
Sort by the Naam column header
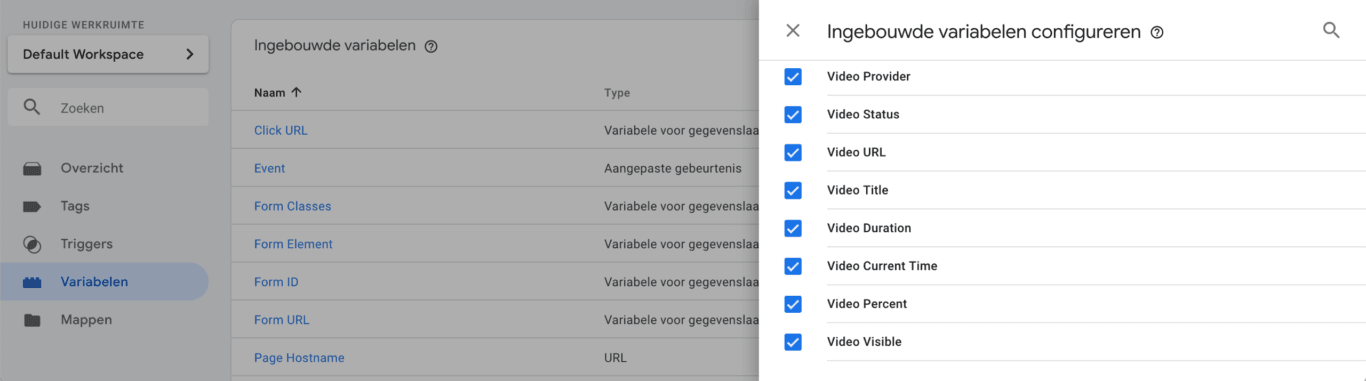pos(270,92)
